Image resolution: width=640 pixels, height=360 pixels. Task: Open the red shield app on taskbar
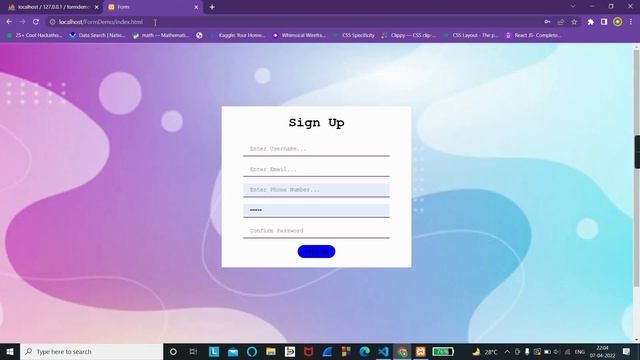coord(309,351)
